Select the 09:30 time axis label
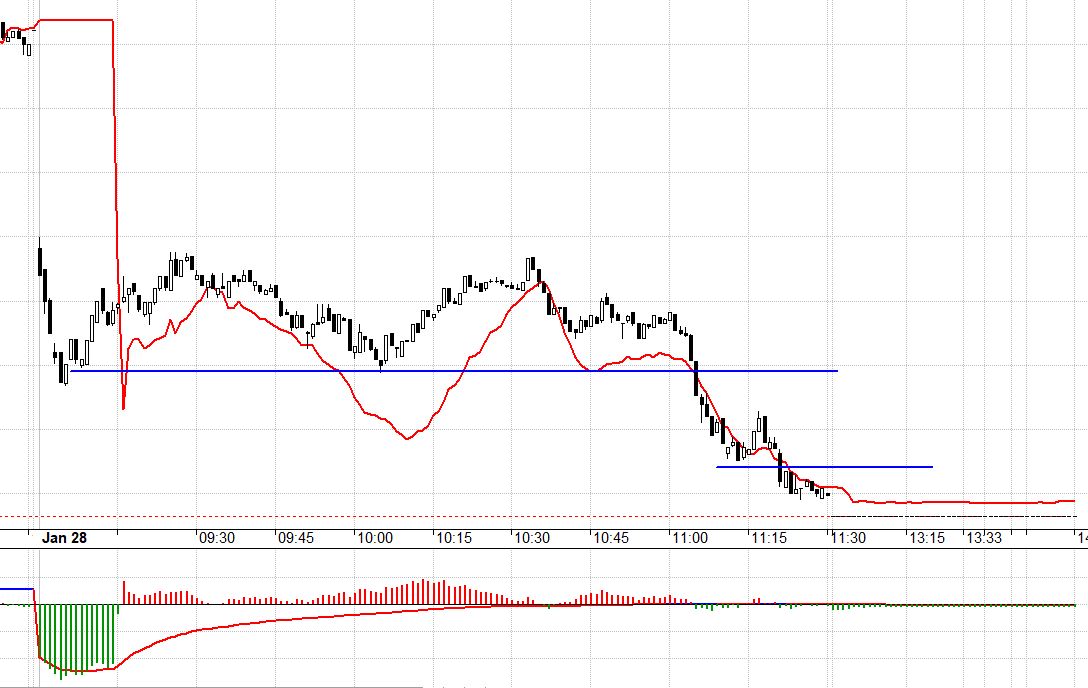The height and width of the screenshot is (688, 1088). [217, 537]
